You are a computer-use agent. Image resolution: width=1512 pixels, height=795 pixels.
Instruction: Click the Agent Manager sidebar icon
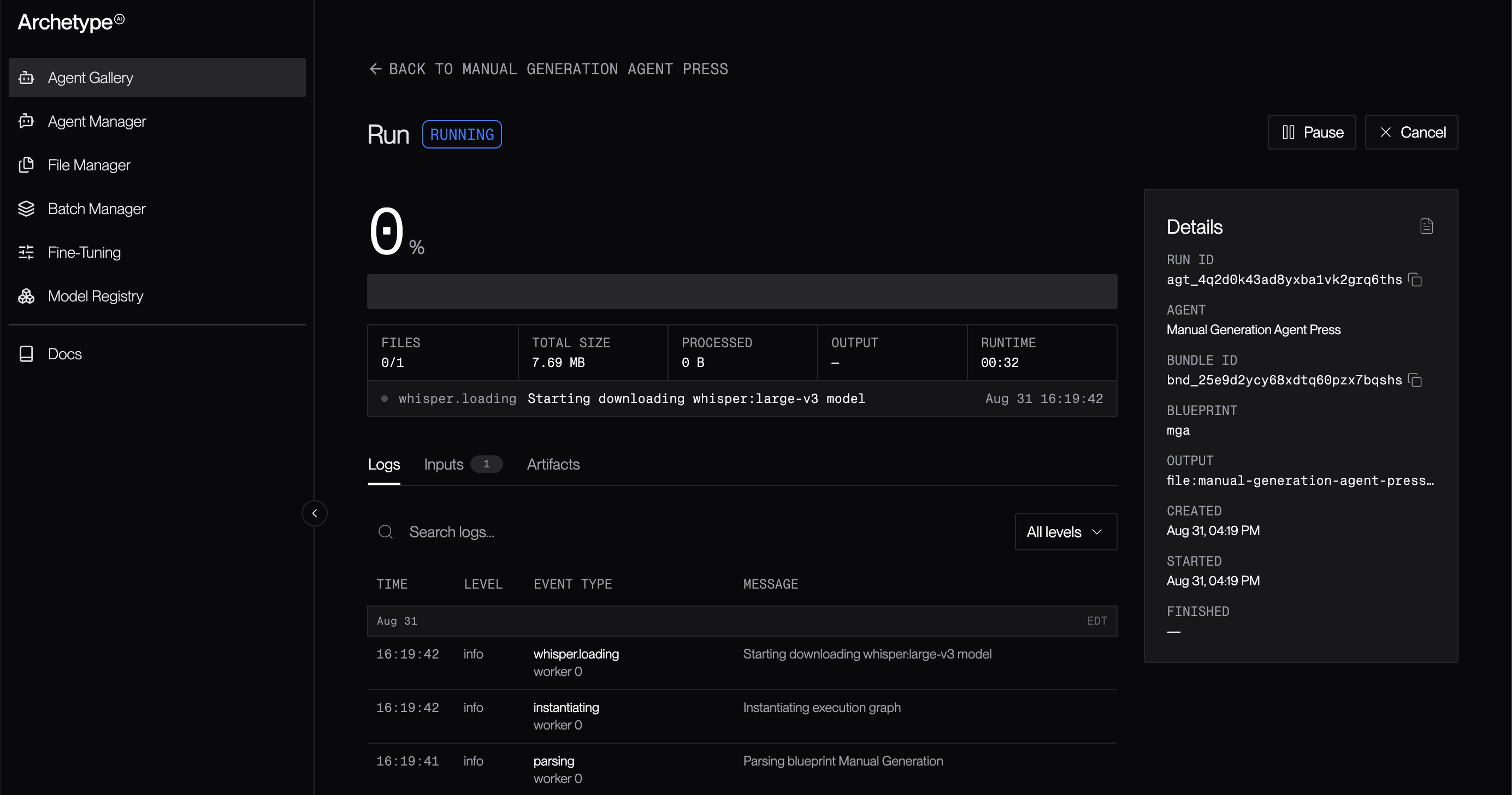tap(26, 121)
